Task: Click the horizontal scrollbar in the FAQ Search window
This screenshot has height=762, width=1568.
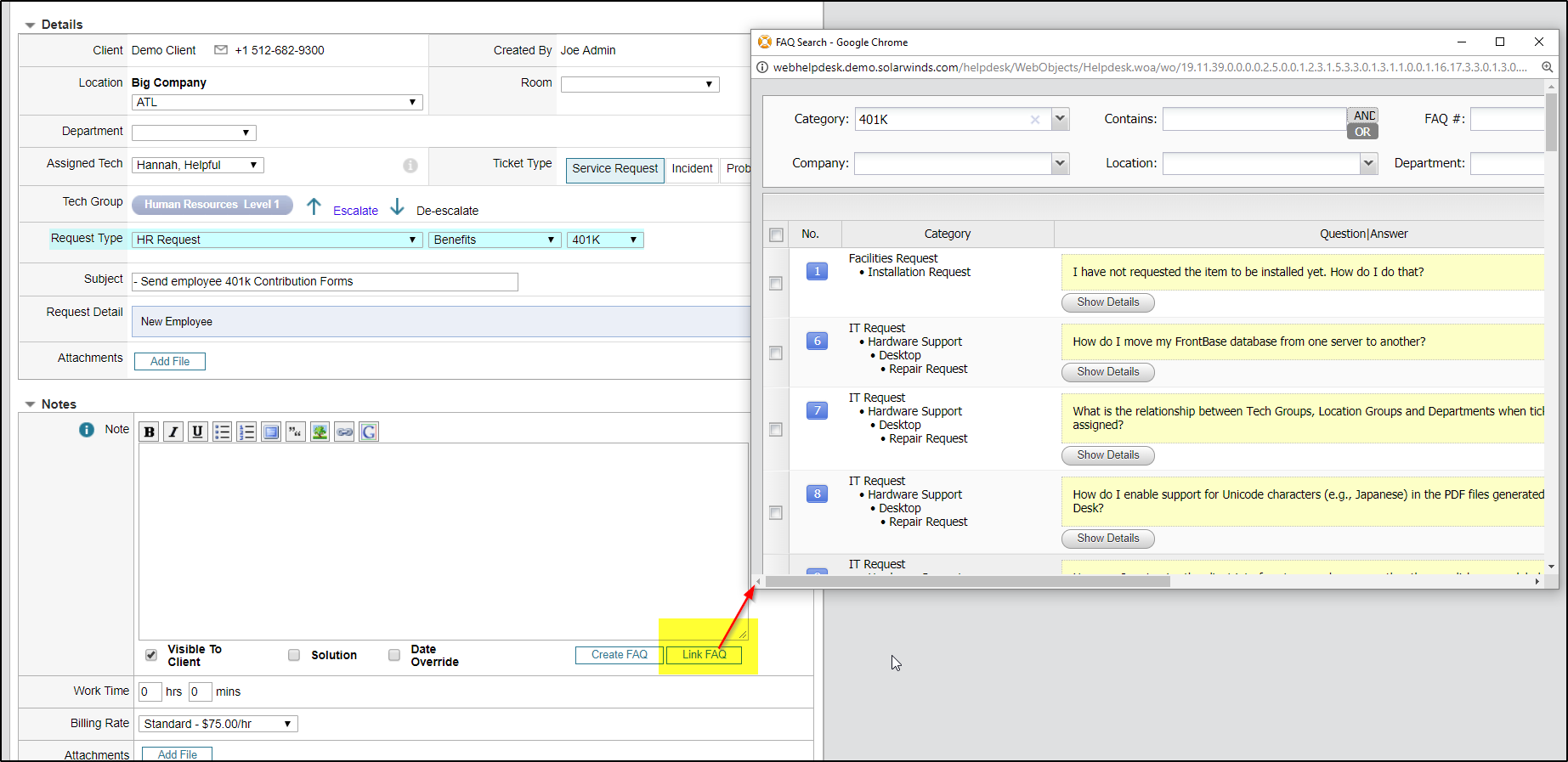Action: click(x=968, y=582)
